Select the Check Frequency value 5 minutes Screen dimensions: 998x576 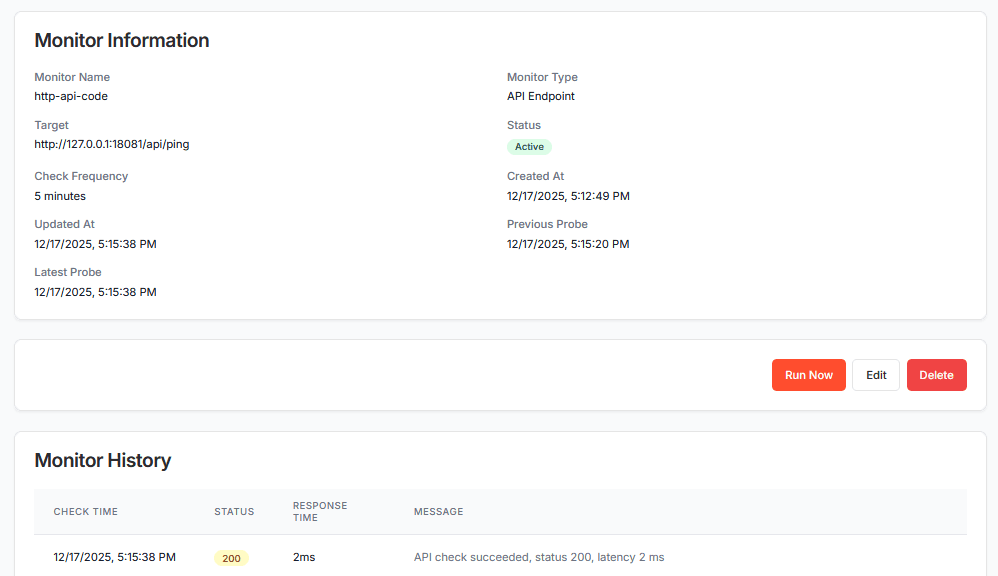60,195
